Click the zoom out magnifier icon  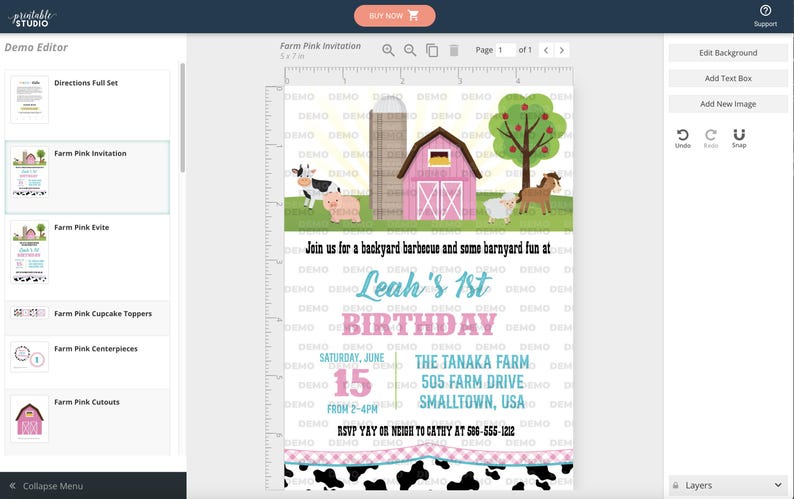410,50
